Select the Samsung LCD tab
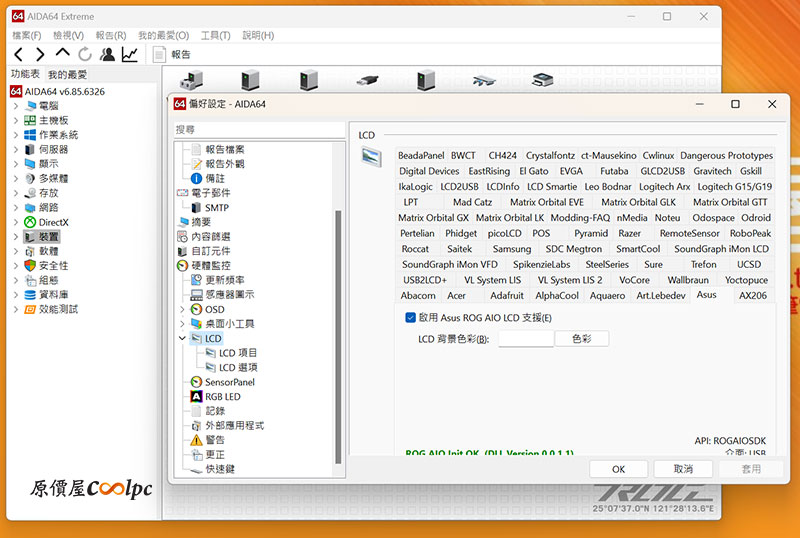800x538 pixels. (512, 249)
